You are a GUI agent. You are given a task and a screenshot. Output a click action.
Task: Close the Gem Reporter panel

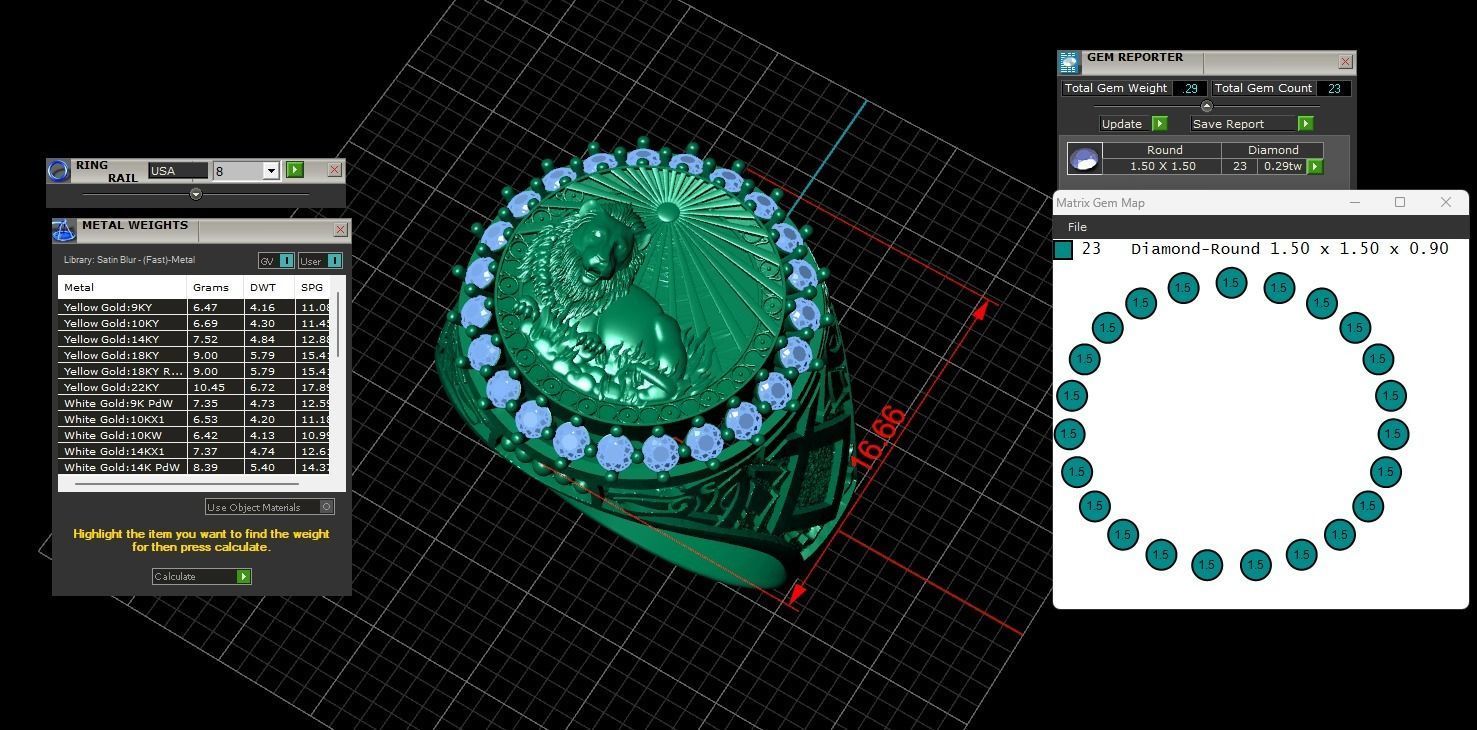coord(1345,62)
